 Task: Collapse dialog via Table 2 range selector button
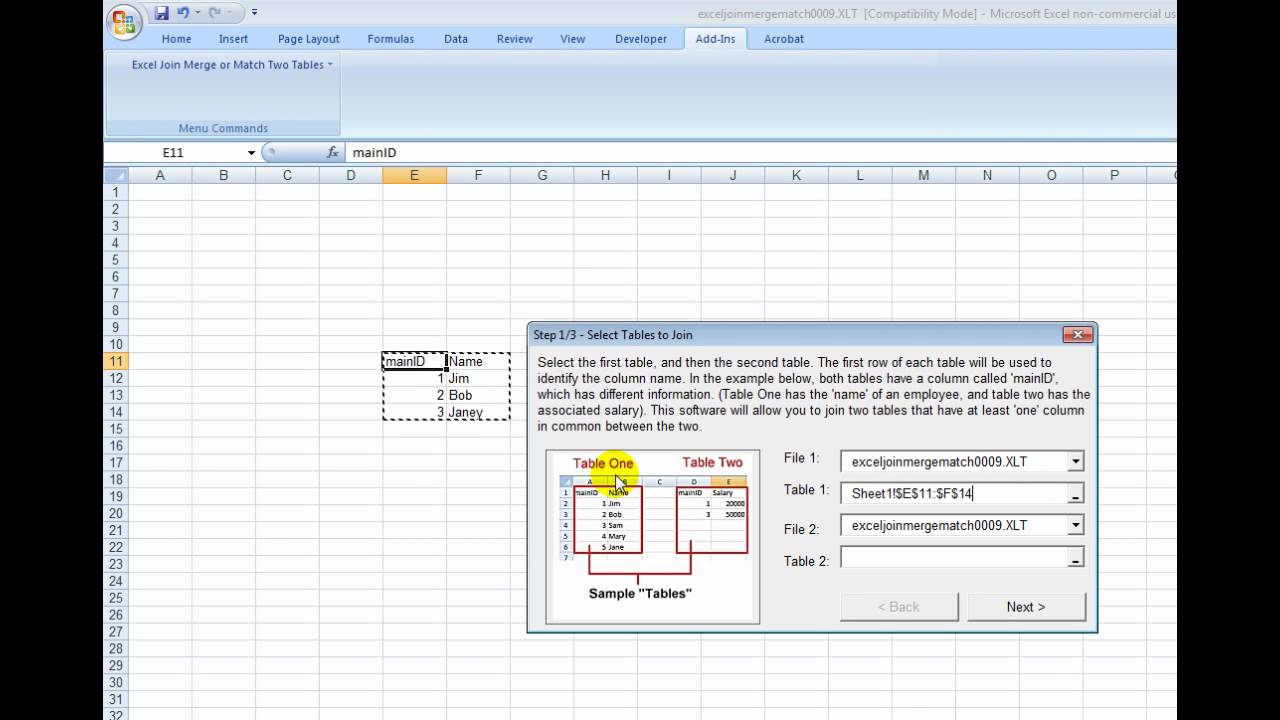pos(1075,559)
